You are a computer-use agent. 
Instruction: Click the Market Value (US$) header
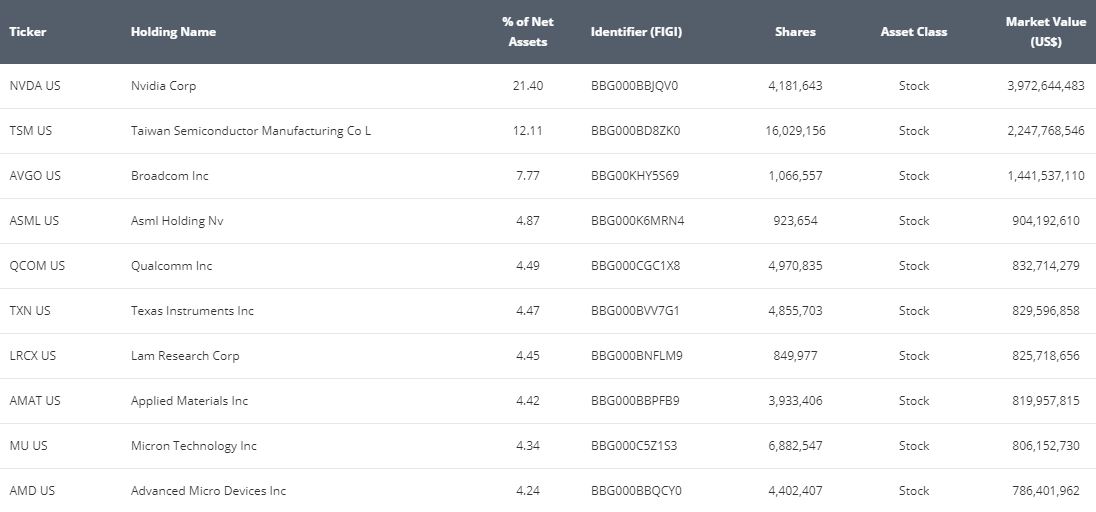pyautogui.click(x=1046, y=31)
